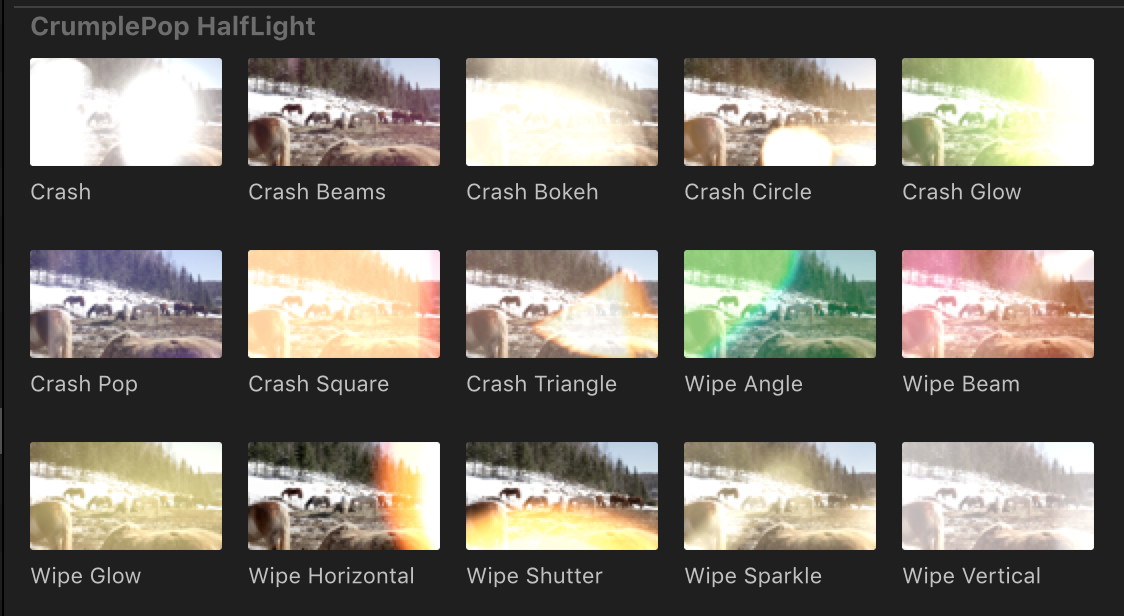Select the Crash transition thumbnail
Screen dimensions: 1124x616
point(126,112)
